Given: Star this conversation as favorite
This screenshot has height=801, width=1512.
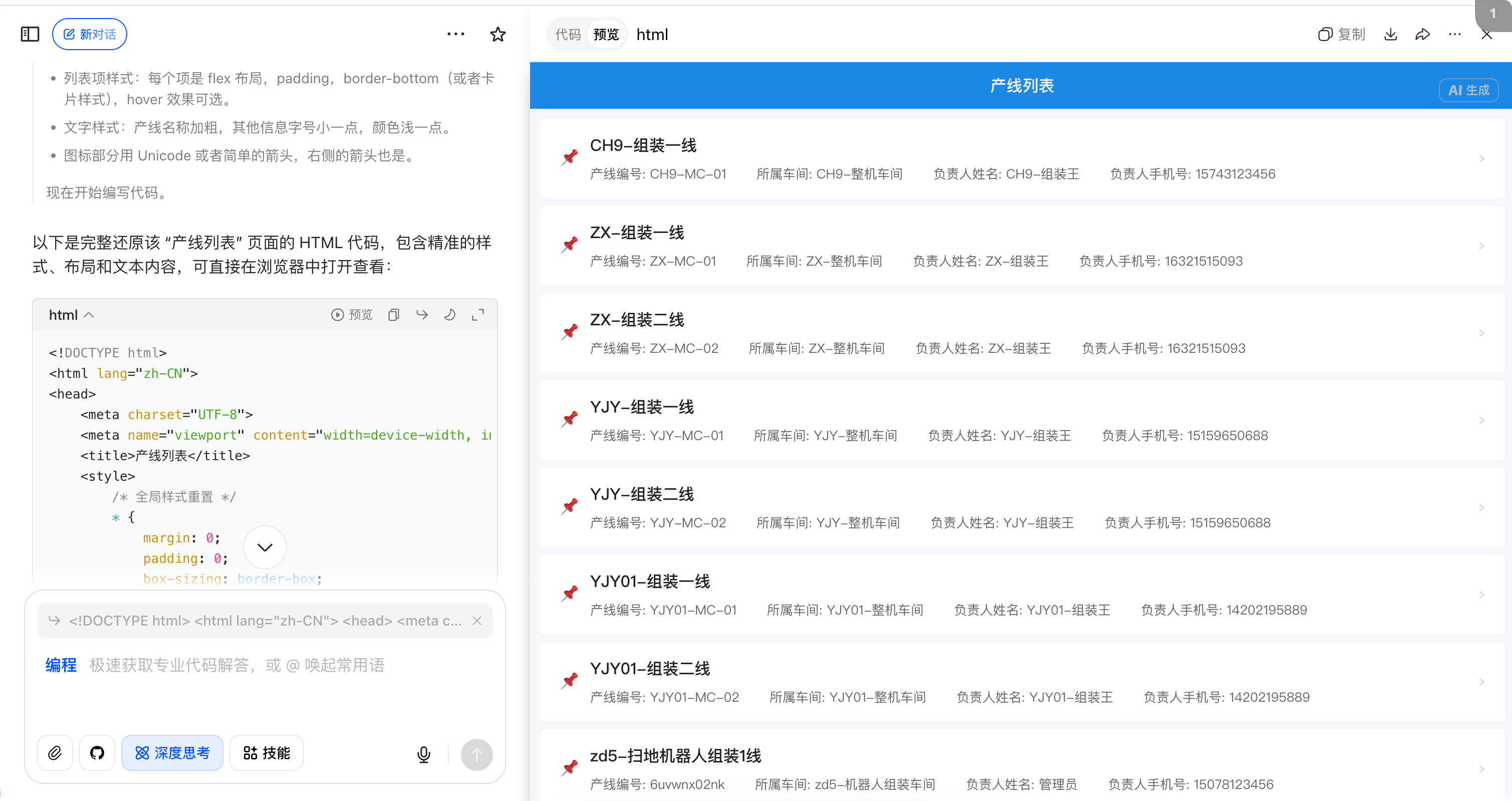Looking at the screenshot, I should coord(498,34).
